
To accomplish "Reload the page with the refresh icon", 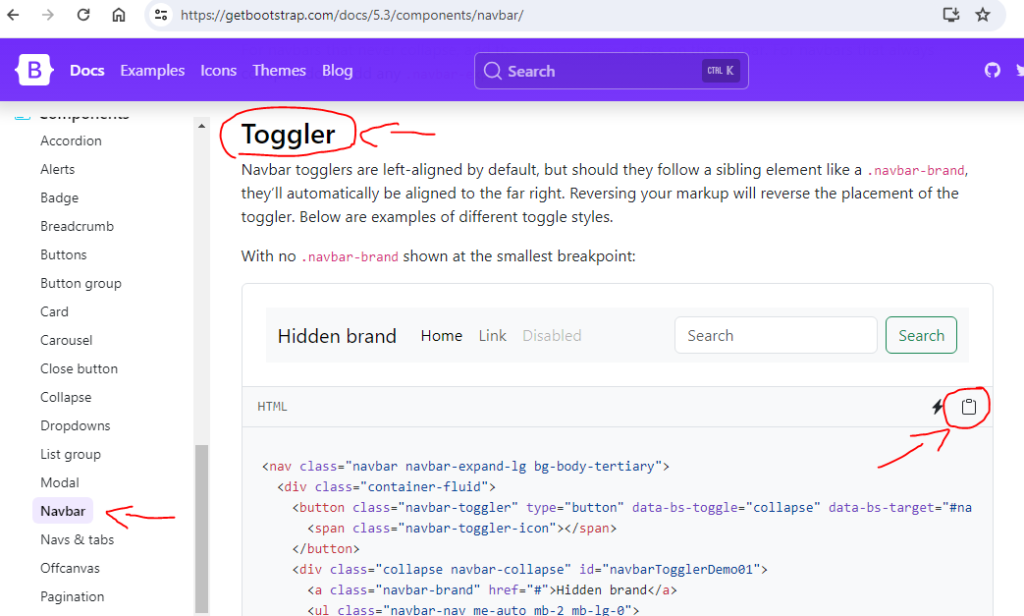I will 84,15.
